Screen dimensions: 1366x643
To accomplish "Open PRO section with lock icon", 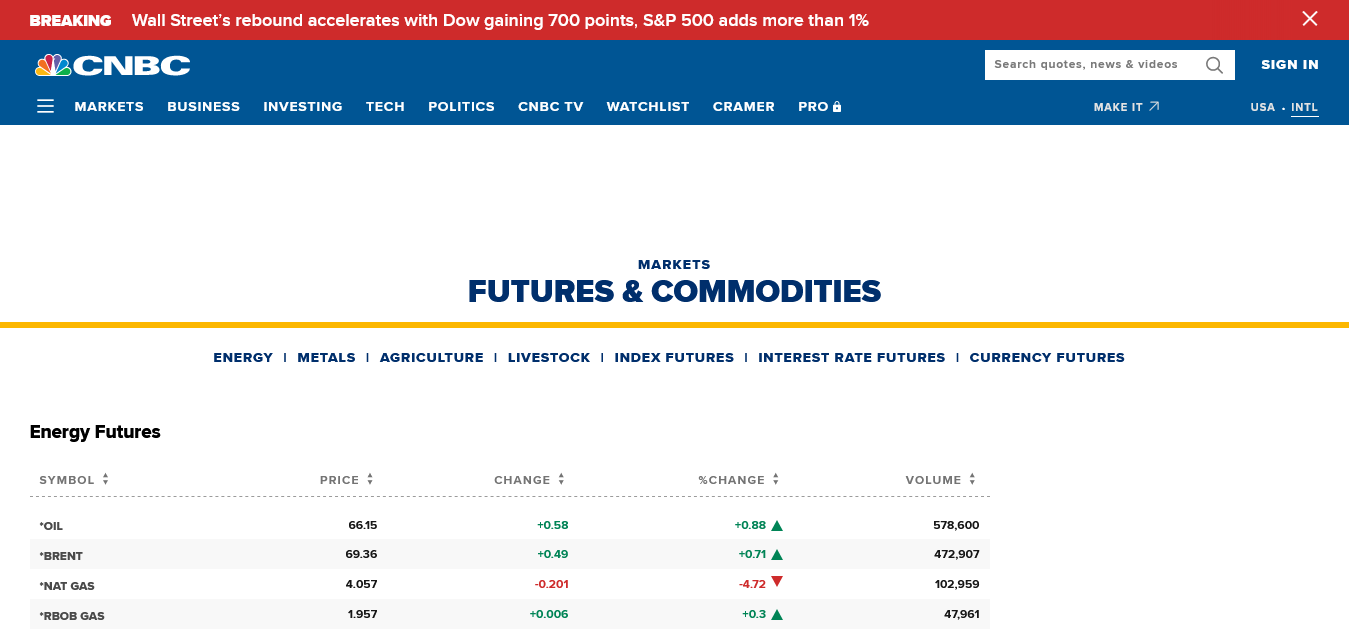I will tap(819, 106).
